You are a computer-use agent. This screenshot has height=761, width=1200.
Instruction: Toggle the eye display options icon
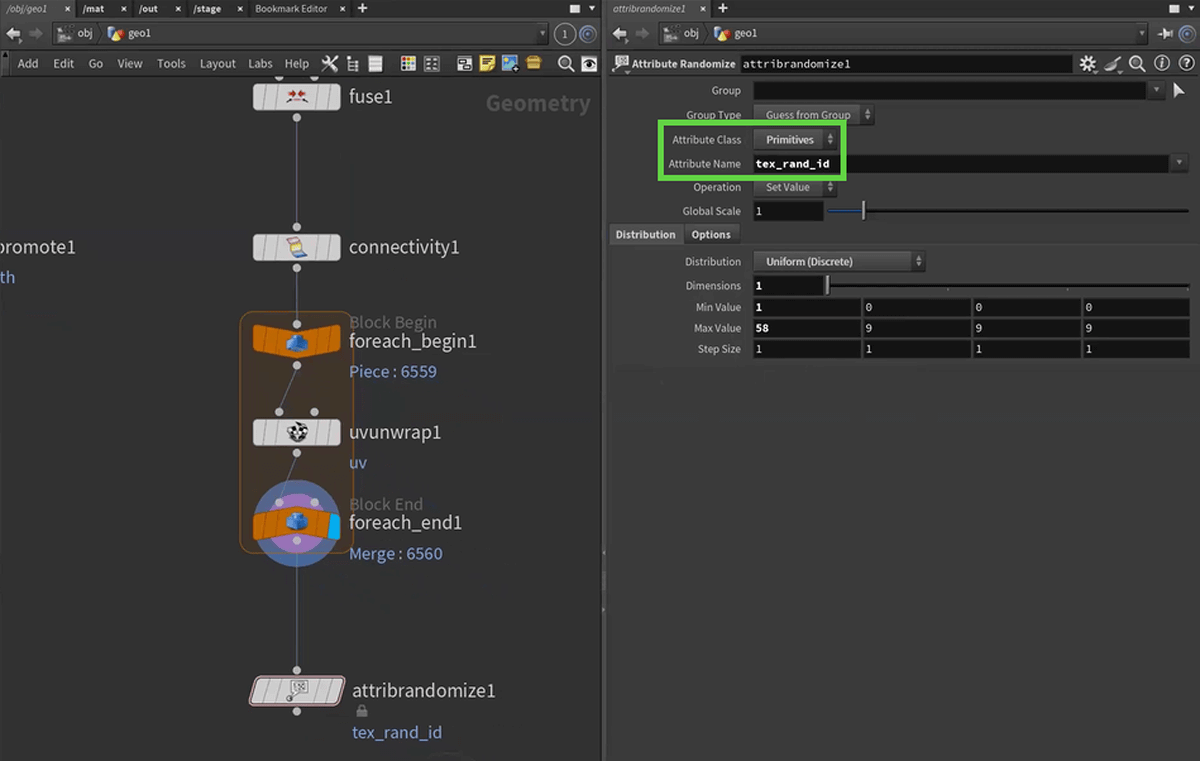coord(590,63)
